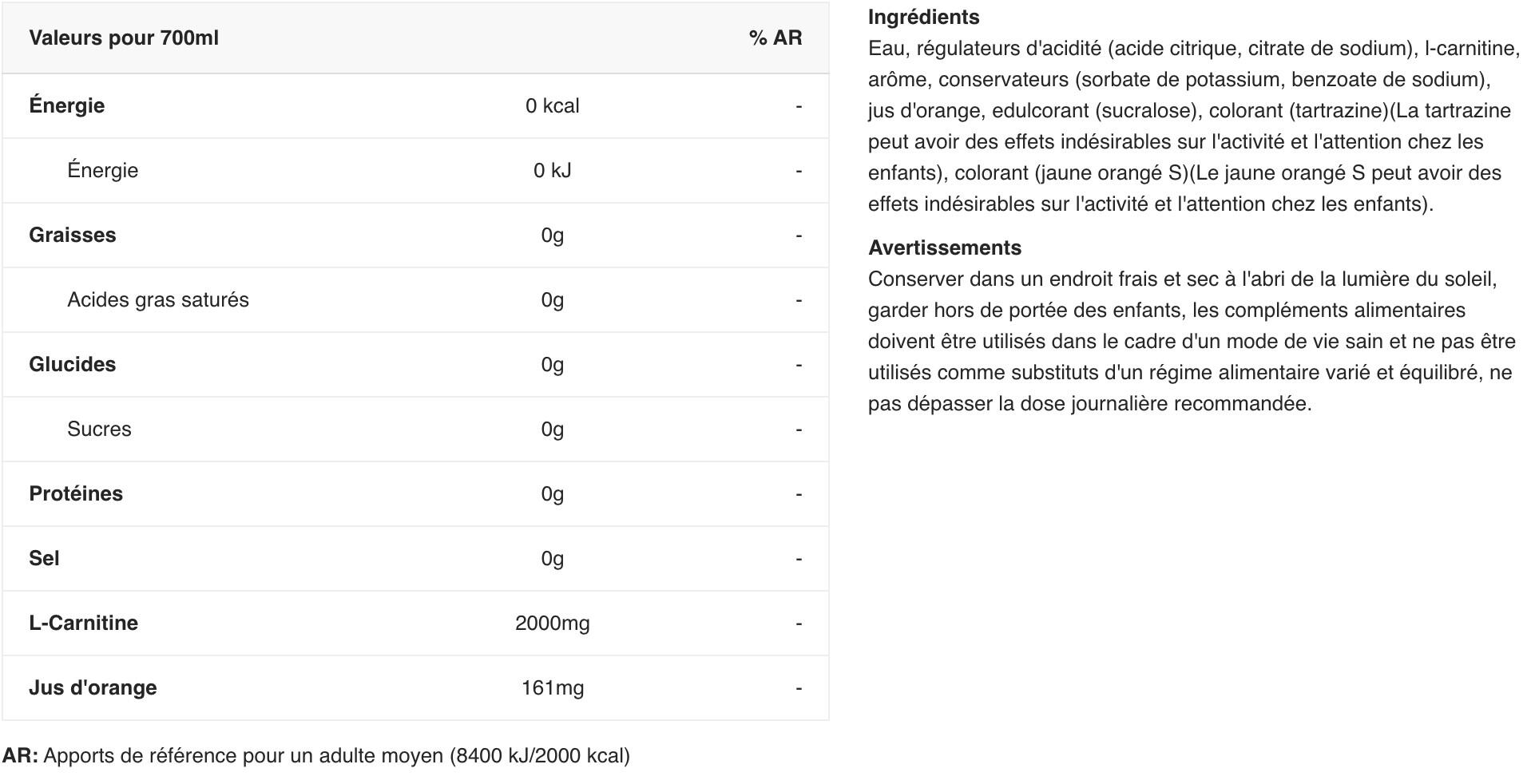
Task: Select the Protéines row label
Action: [76, 494]
